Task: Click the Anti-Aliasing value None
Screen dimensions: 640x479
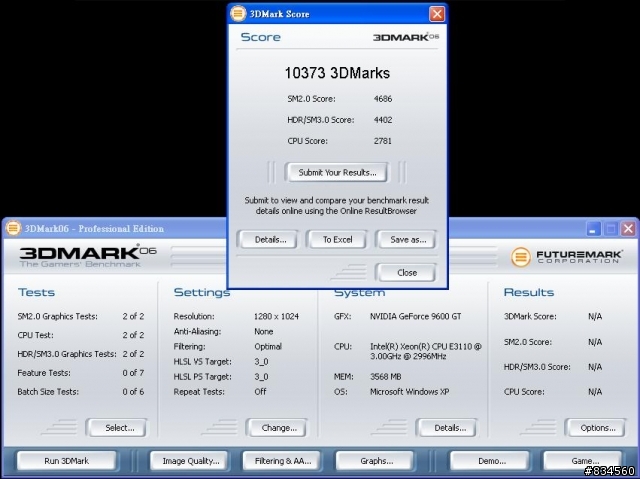Action: (264, 331)
